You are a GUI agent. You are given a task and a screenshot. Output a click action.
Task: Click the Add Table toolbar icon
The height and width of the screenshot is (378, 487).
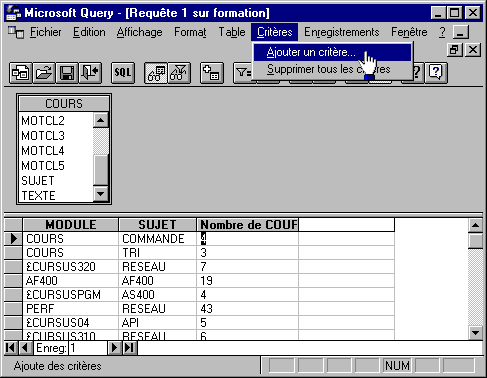212,72
